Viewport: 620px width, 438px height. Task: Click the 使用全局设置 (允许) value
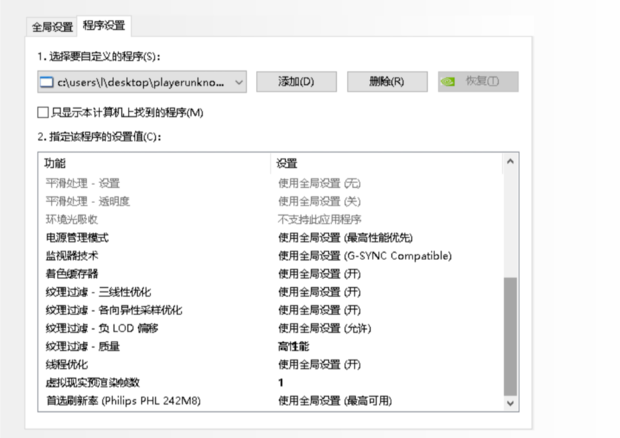click(325, 328)
